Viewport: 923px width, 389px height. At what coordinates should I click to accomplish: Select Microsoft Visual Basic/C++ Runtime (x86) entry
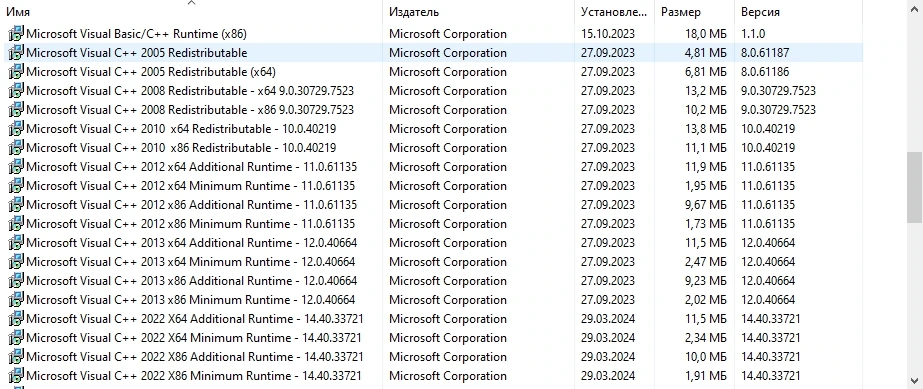pyautogui.click(x=137, y=34)
